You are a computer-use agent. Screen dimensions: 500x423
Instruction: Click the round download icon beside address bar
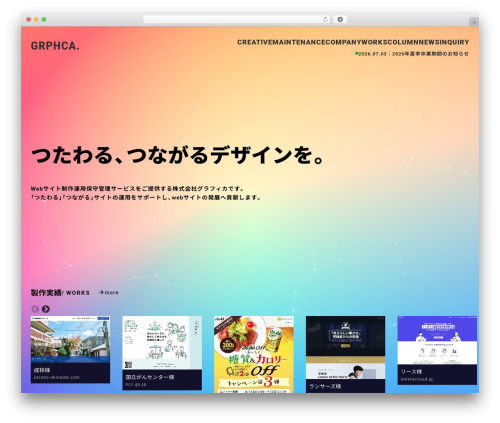point(340,19)
